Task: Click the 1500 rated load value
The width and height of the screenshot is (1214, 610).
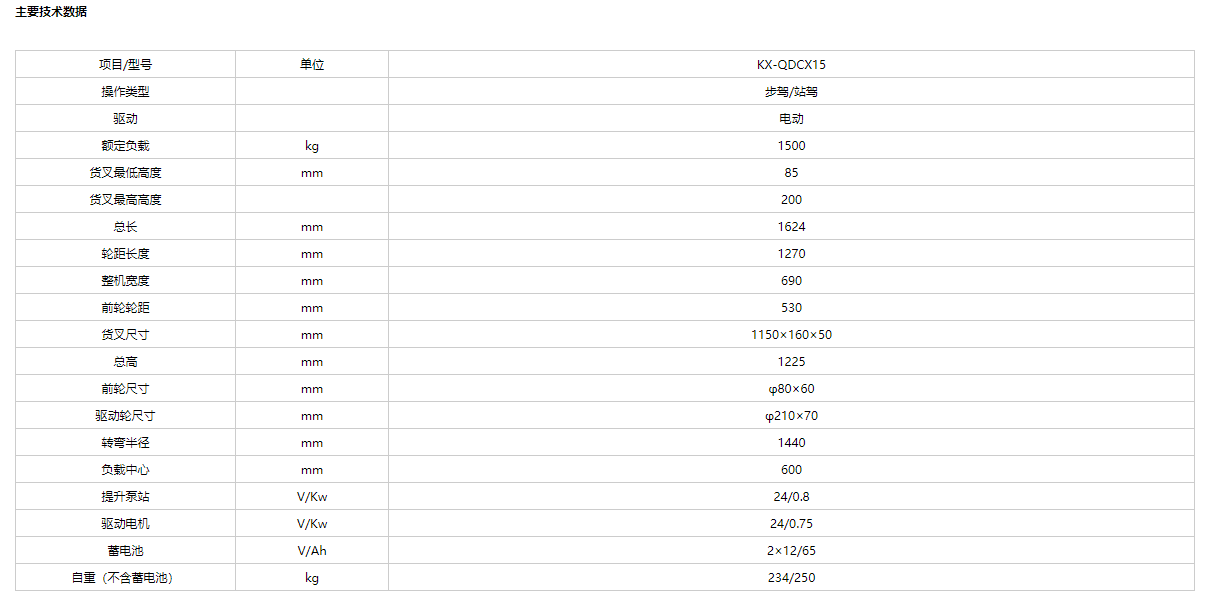Action: [791, 145]
